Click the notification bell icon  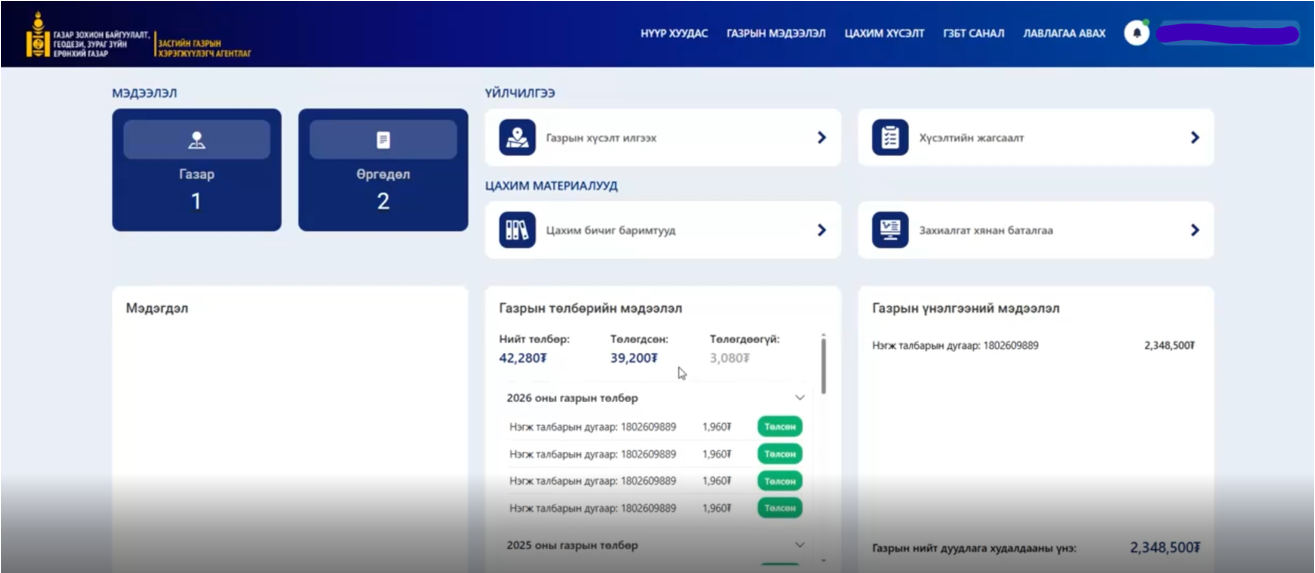[1136, 33]
